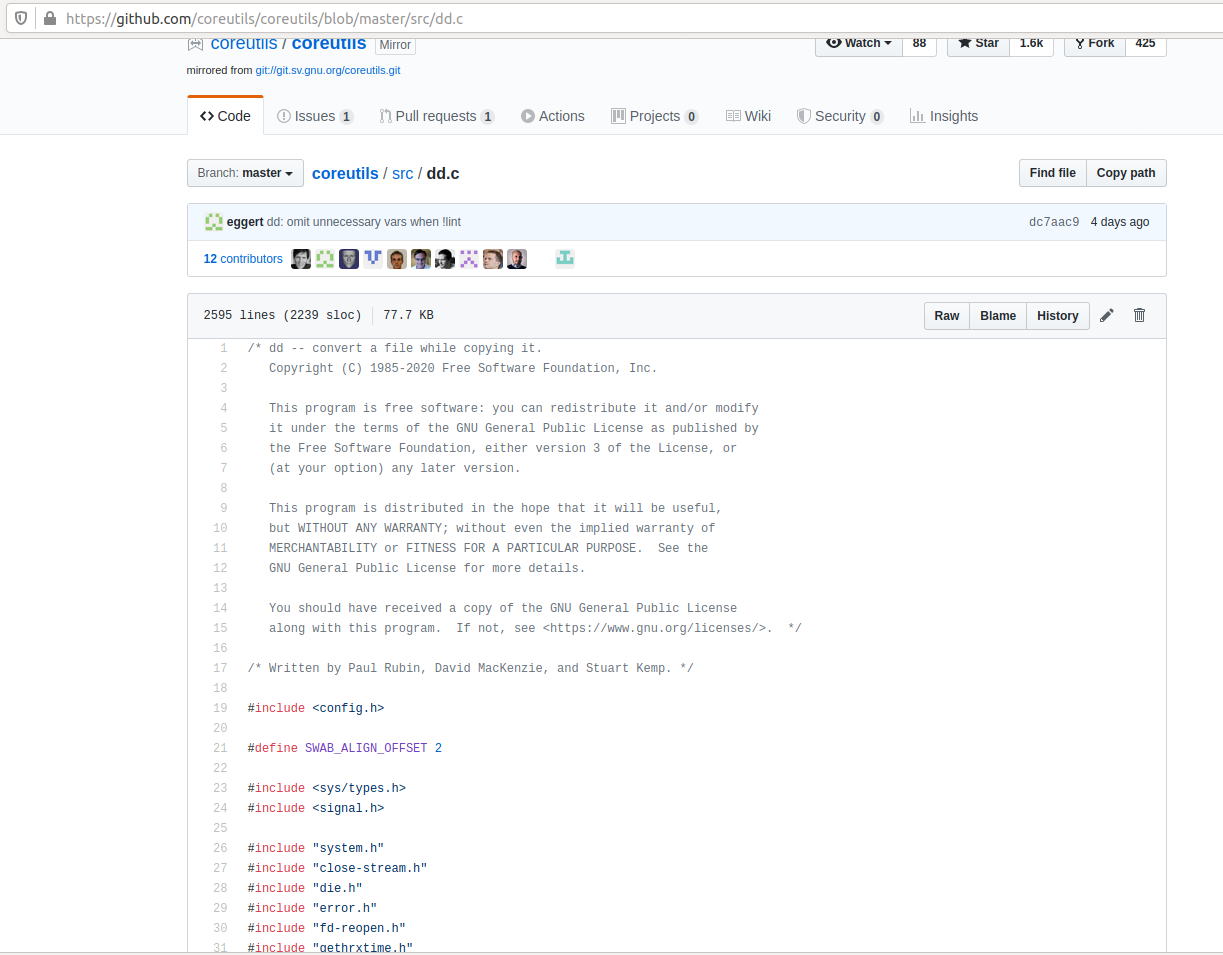Screen dimensions: 1223x955
Task: Open the Blame view for dd.c
Action: [x=998, y=316]
